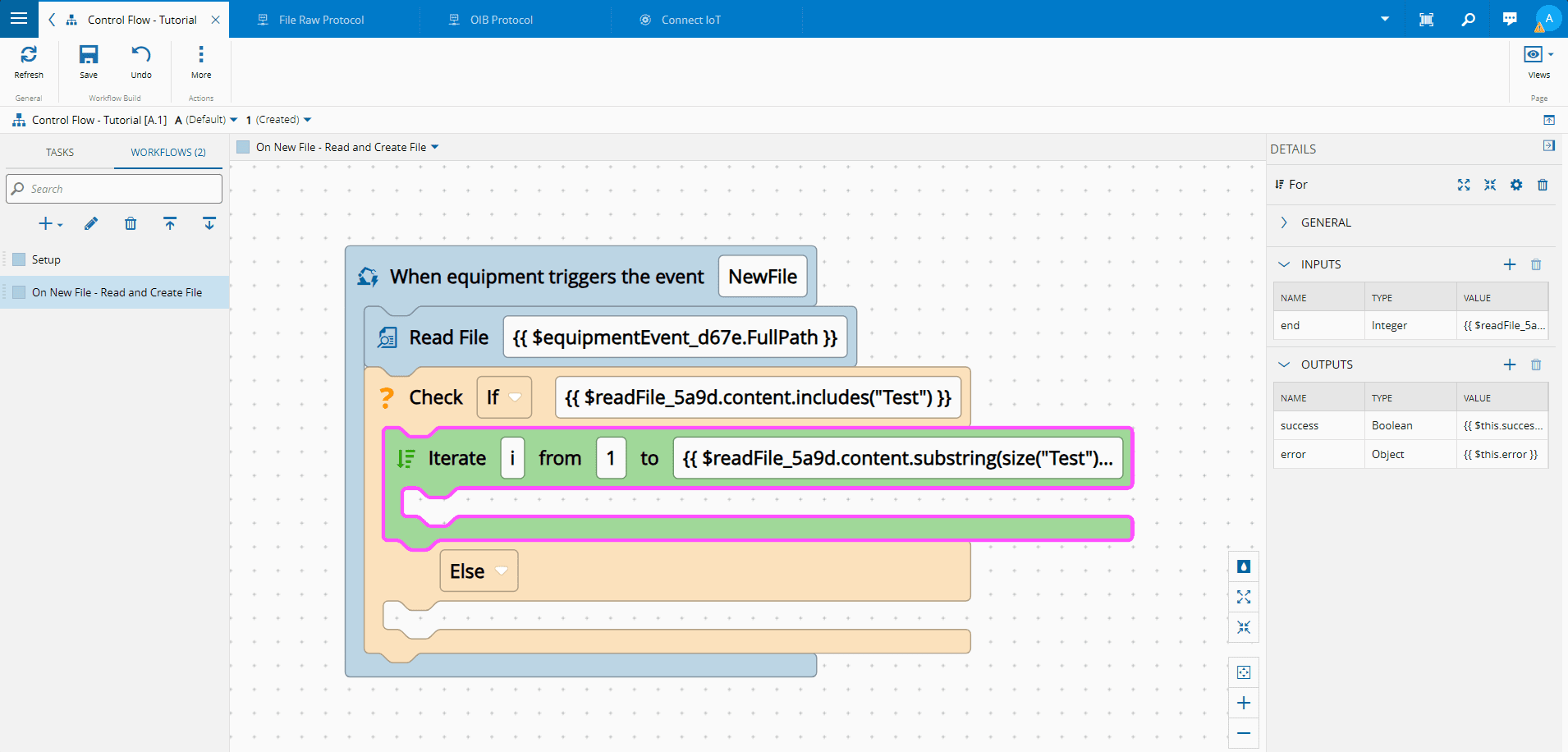Open settings gear for the For task
Screen dimensions: 1568x752
coord(1516,185)
